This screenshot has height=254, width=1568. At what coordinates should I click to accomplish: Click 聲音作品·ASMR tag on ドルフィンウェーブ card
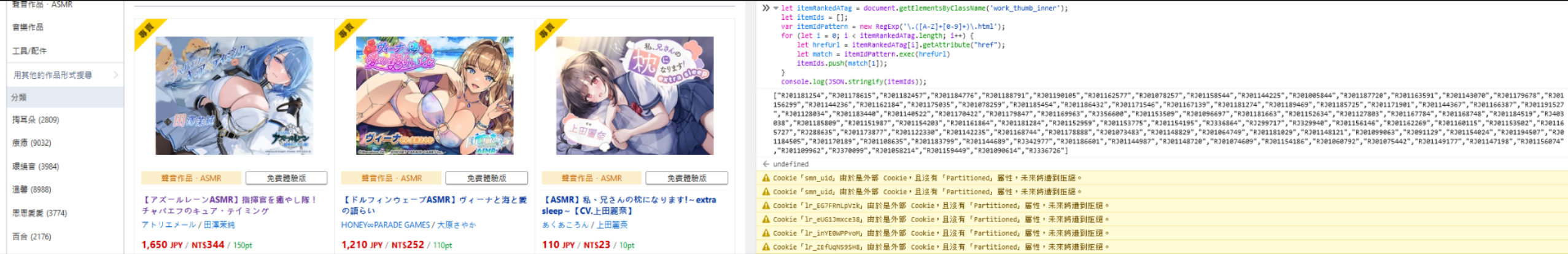(x=391, y=178)
